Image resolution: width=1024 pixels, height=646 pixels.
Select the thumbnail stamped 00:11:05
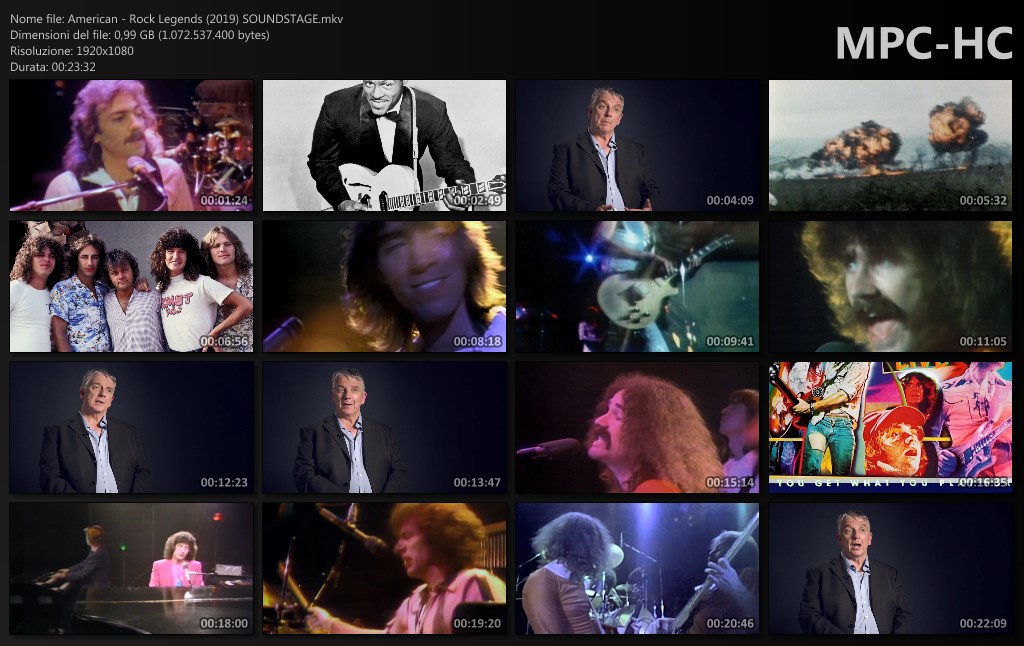pyautogui.click(x=890, y=287)
